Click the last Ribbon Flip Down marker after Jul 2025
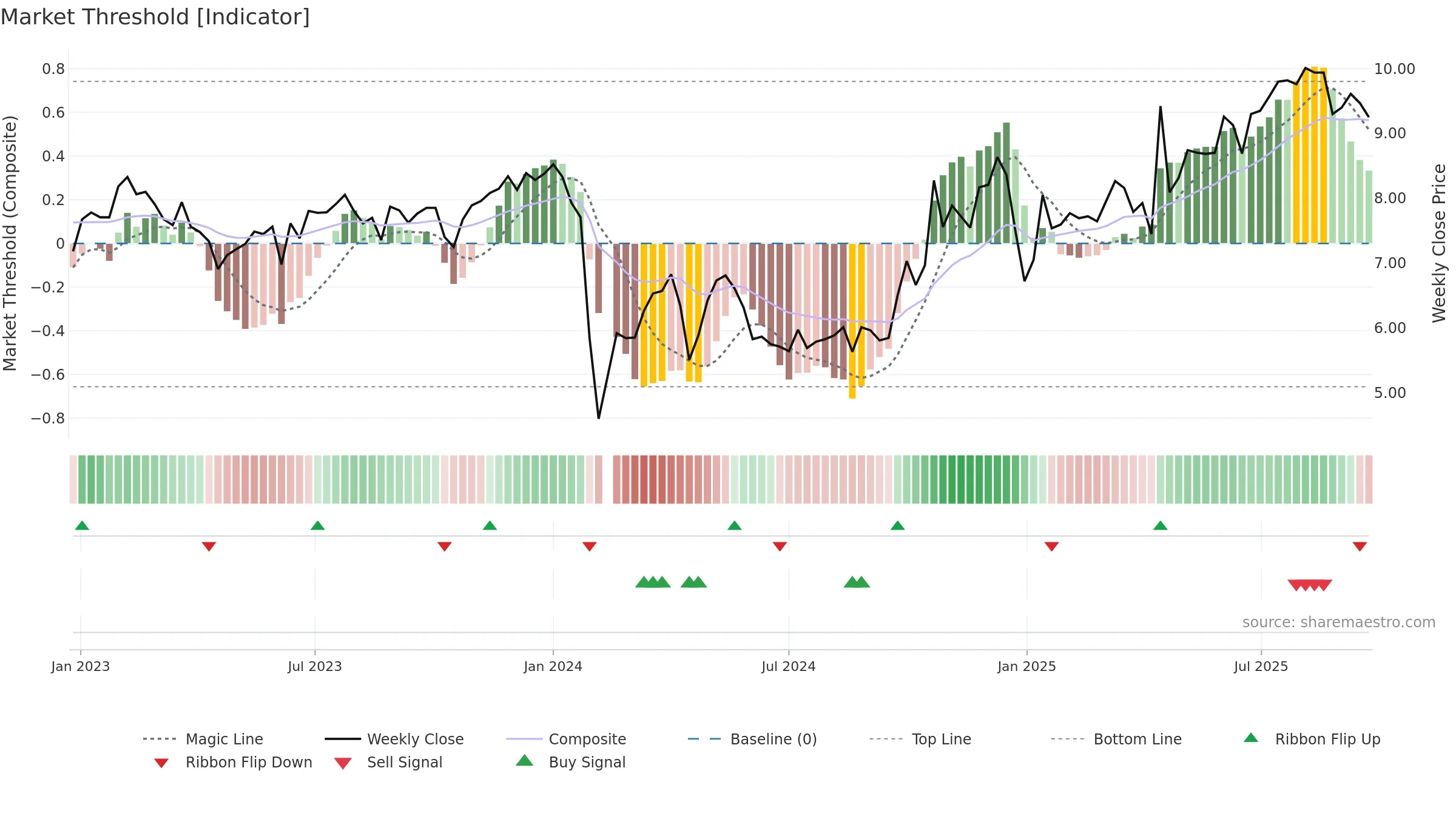Screen dimensions: 1456x819 (x=1360, y=547)
